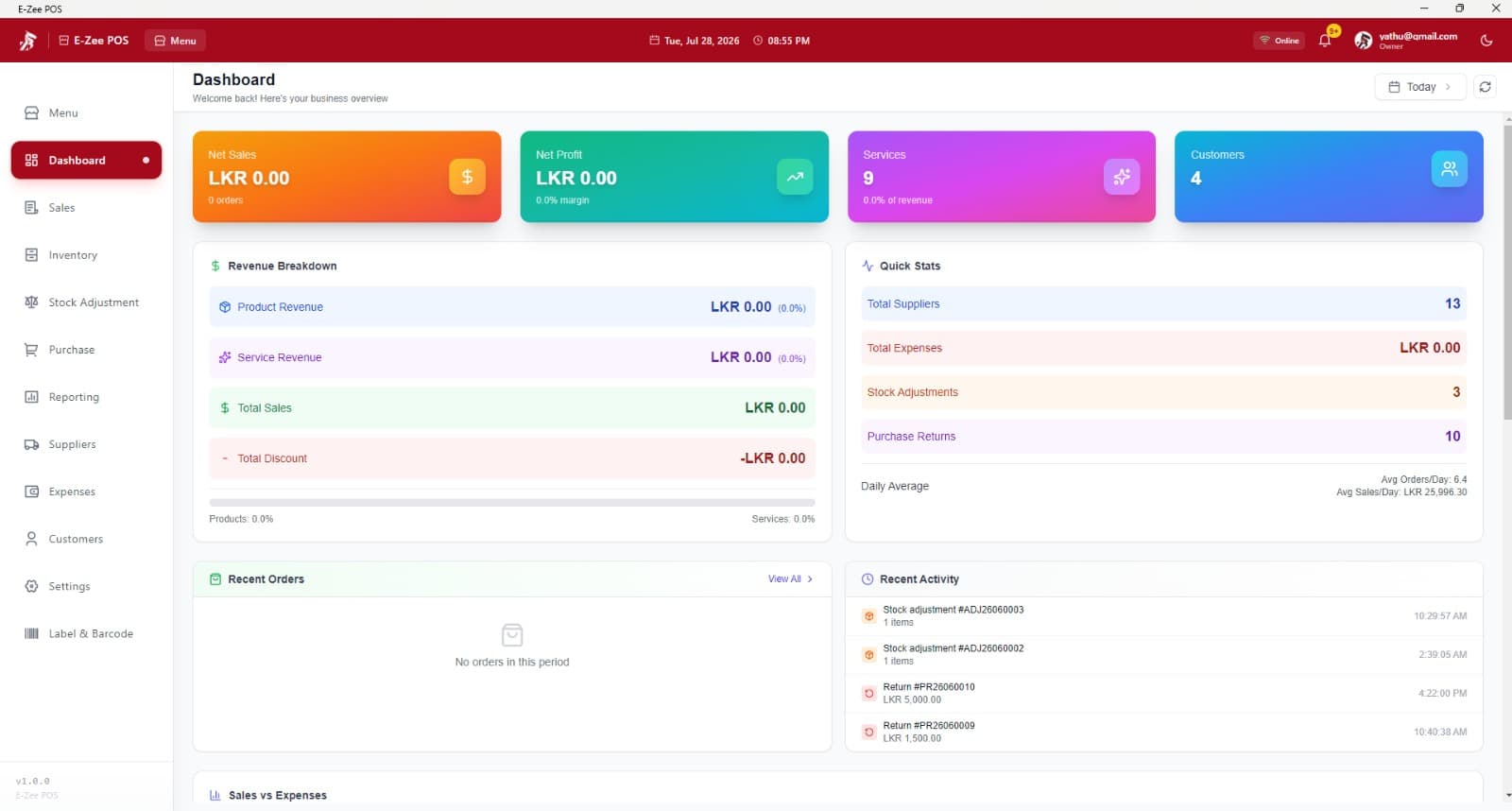Click the calendar icon next to the date
This screenshot has height=811, width=1512.
point(654,41)
